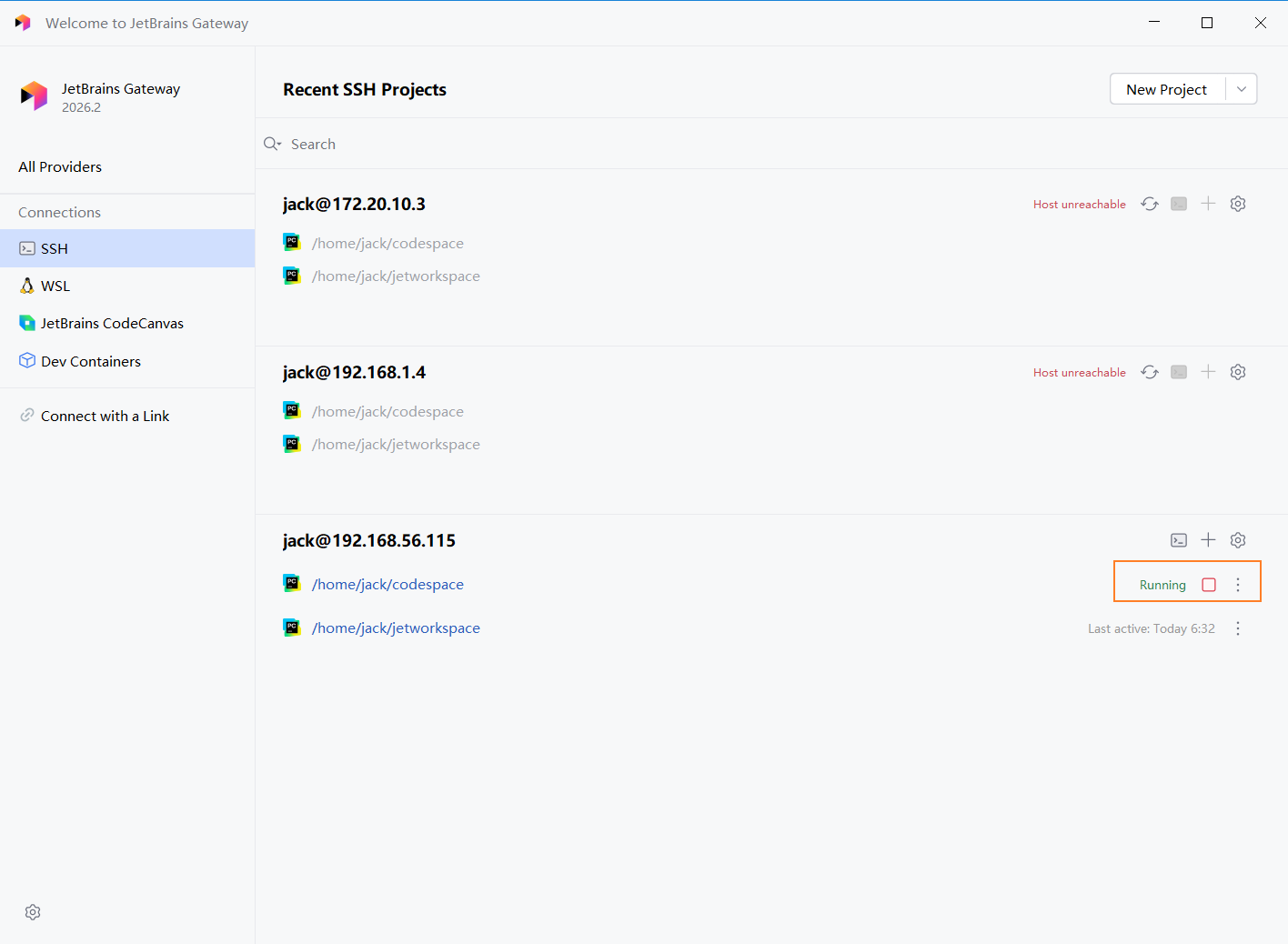Click the search magnifier icon

click(x=272, y=144)
